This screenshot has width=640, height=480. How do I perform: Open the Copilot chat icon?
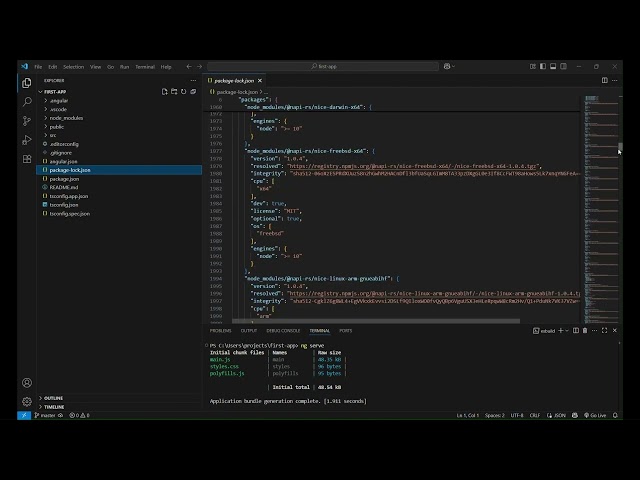pos(447,67)
